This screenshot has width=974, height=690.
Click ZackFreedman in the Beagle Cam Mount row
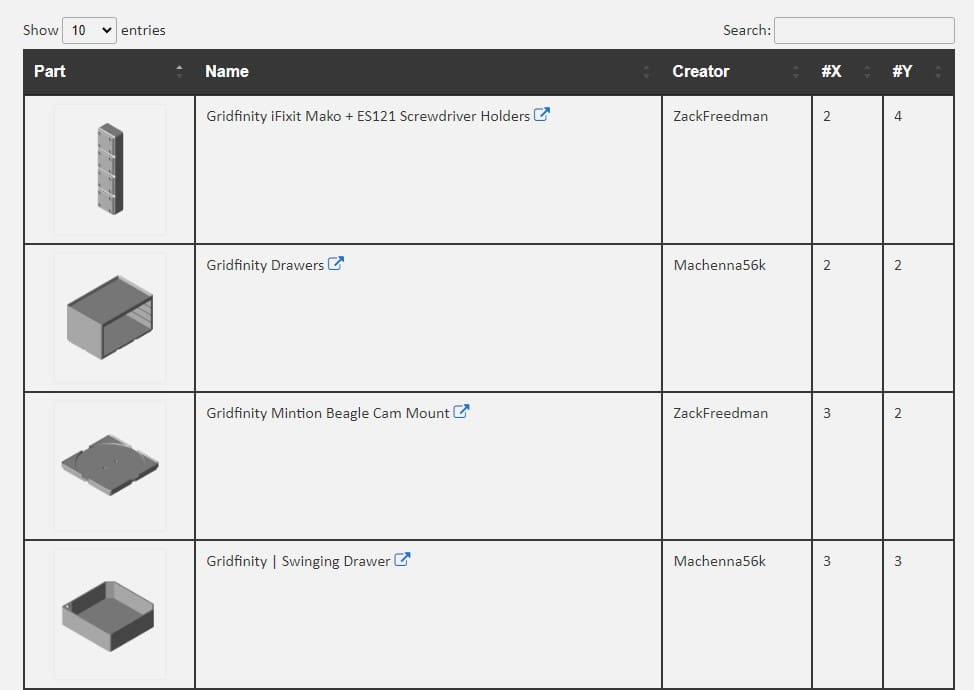[x=721, y=413]
